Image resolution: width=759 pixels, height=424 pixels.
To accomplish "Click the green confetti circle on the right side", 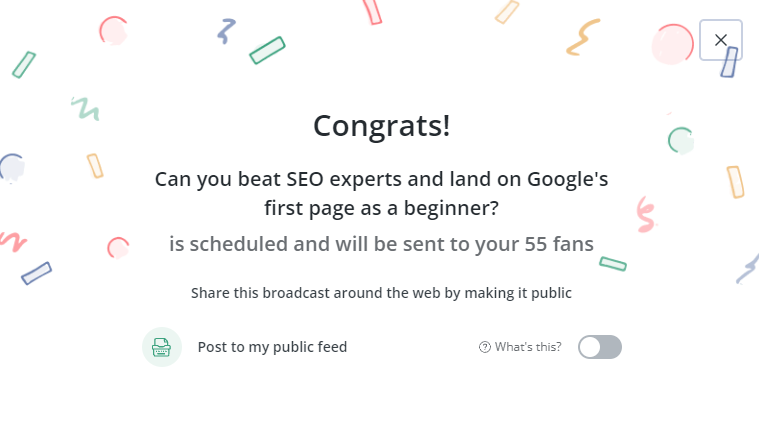I will (x=681, y=140).
